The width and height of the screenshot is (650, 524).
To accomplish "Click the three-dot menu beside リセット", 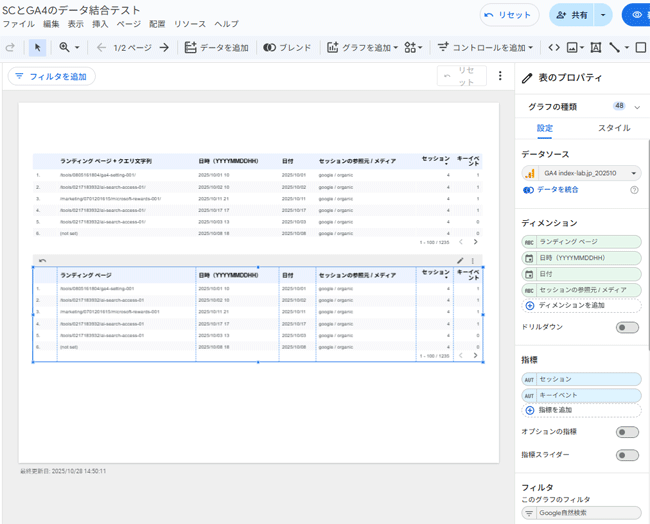I will (x=500, y=76).
